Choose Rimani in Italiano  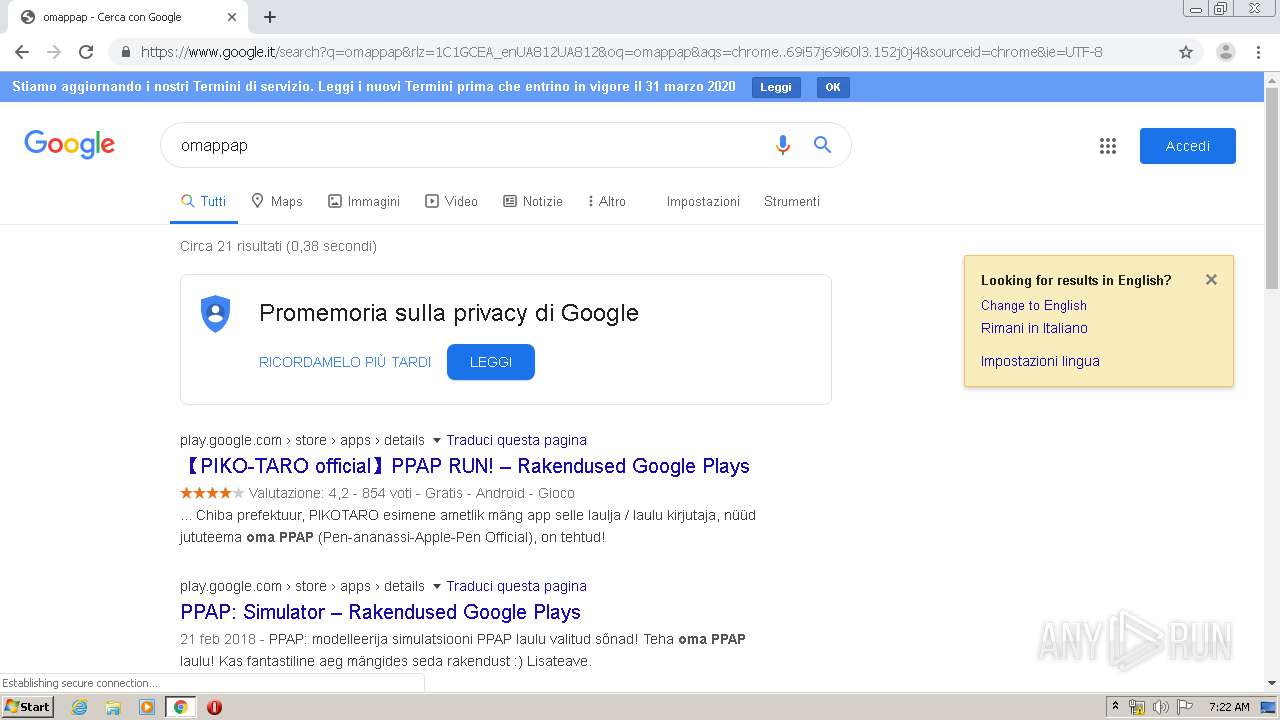click(1034, 328)
